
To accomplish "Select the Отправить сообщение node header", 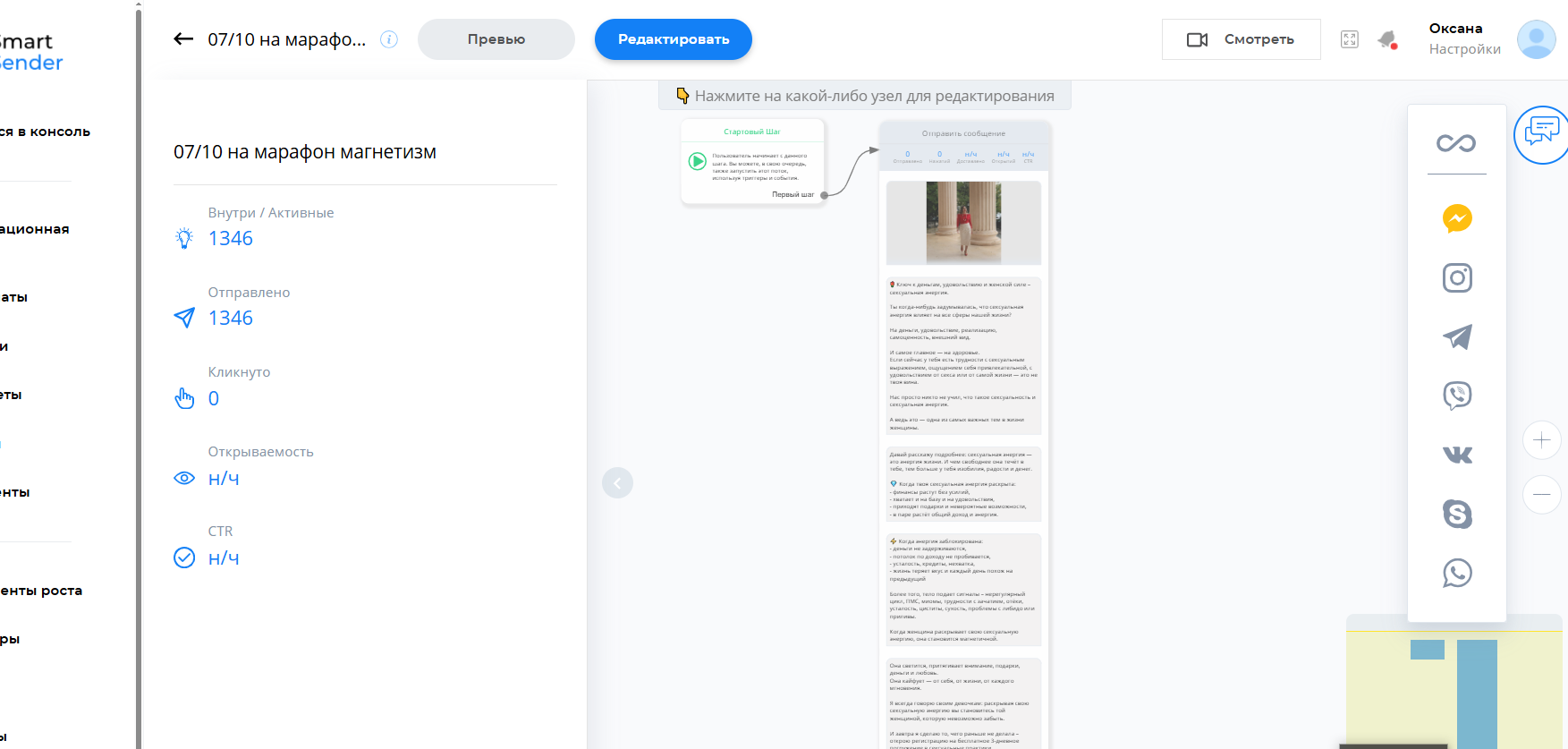I will [963, 133].
